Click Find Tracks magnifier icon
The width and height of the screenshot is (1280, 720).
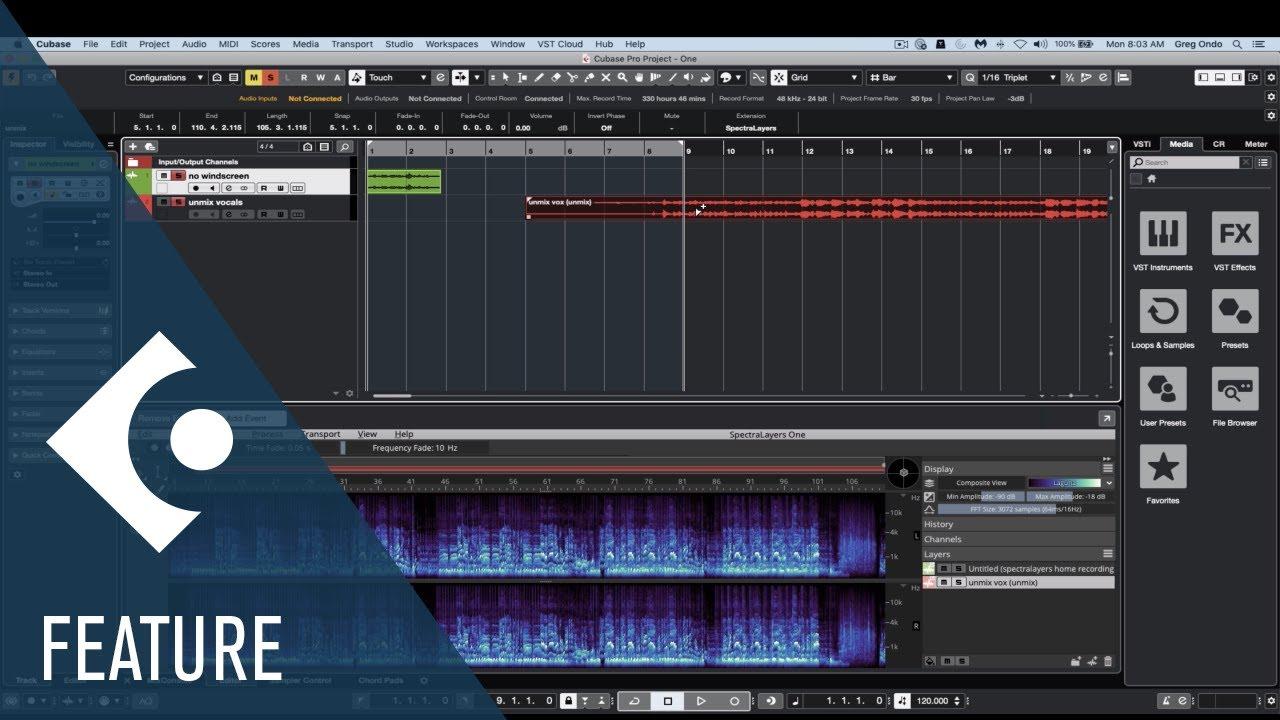[x=345, y=147]
